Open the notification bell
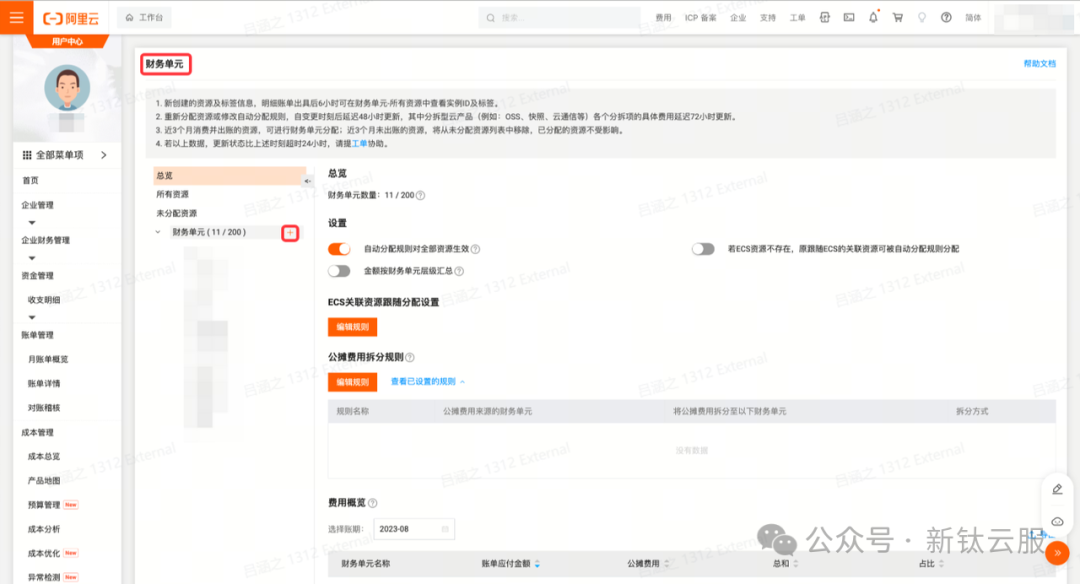Viewport: 1080px width, 584px height. point(873,18)
